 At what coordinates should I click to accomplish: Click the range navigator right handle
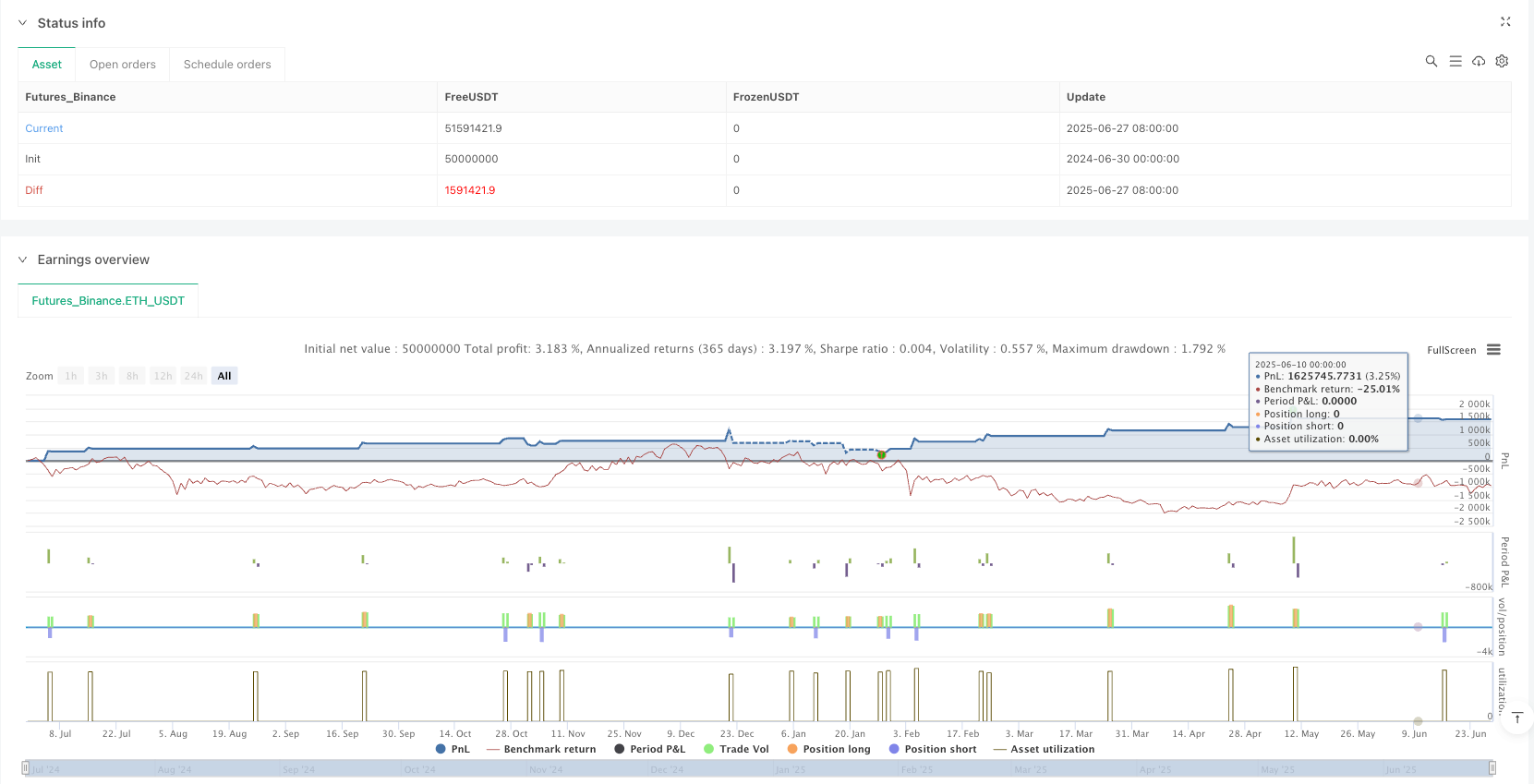coord(1492,768)
